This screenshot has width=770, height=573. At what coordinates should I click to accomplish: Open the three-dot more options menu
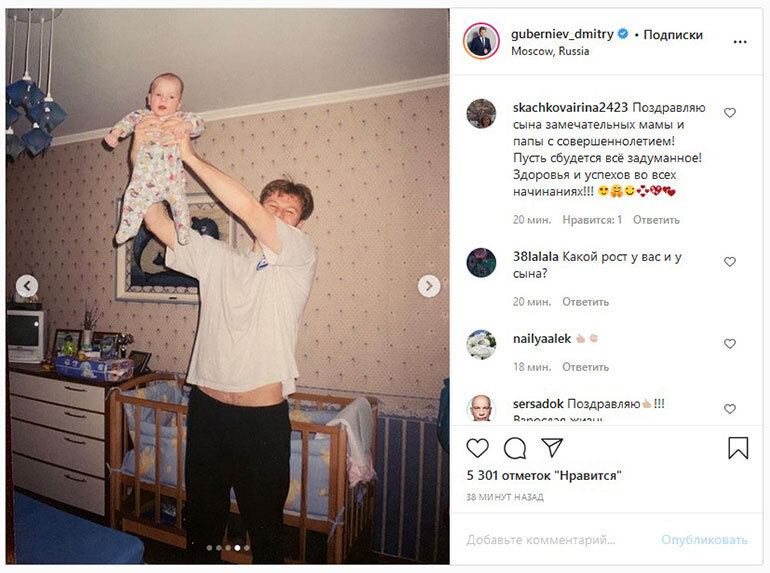[x=740, y=42]
